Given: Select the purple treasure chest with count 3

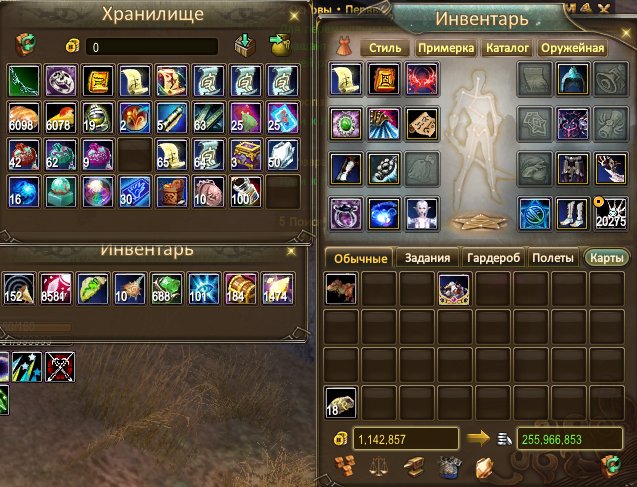Looking at the screenshot, I should click(245, 155).
